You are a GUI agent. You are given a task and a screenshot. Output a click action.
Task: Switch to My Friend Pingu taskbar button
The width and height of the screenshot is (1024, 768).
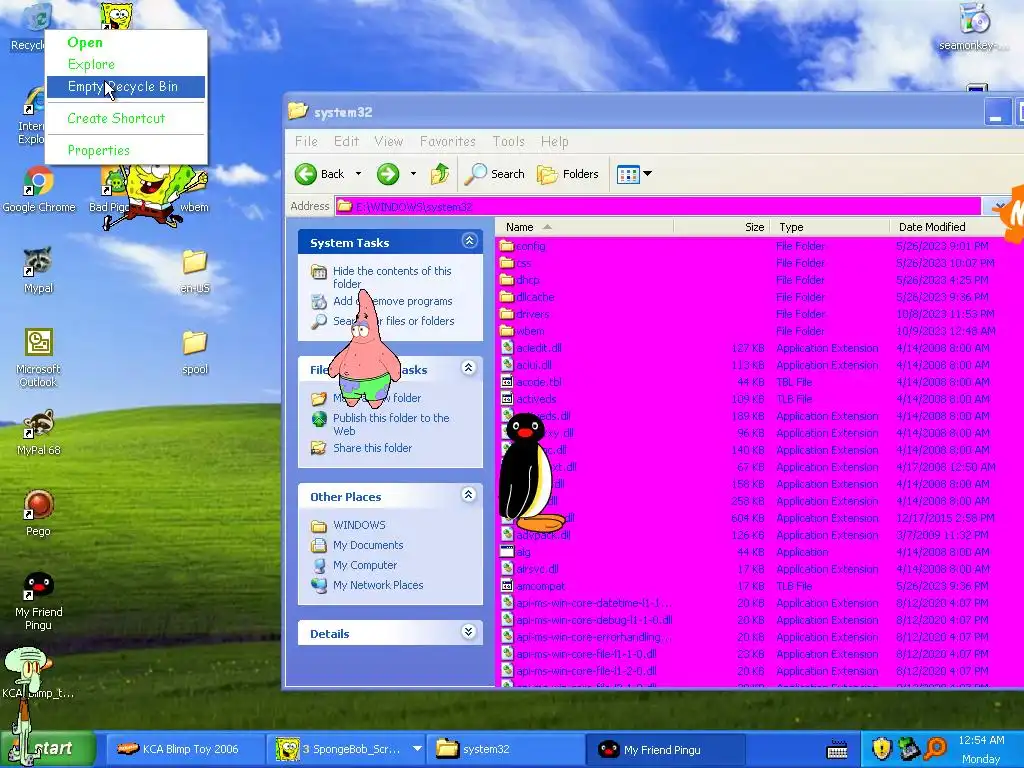665,750
